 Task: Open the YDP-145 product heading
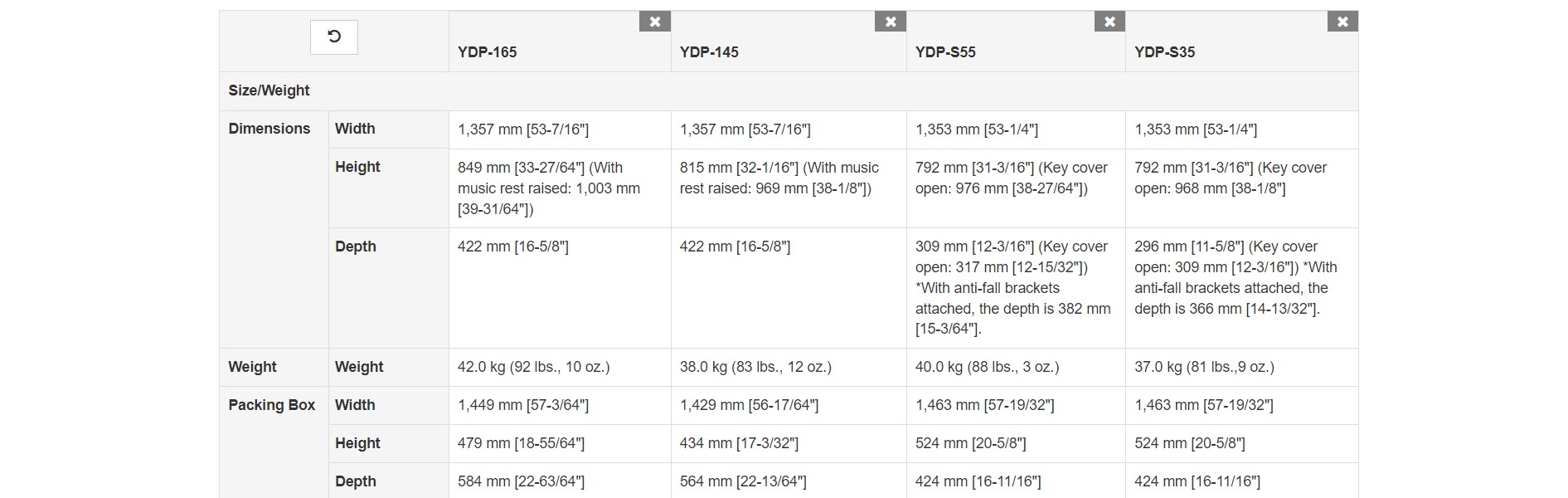[x=709, y=51]
